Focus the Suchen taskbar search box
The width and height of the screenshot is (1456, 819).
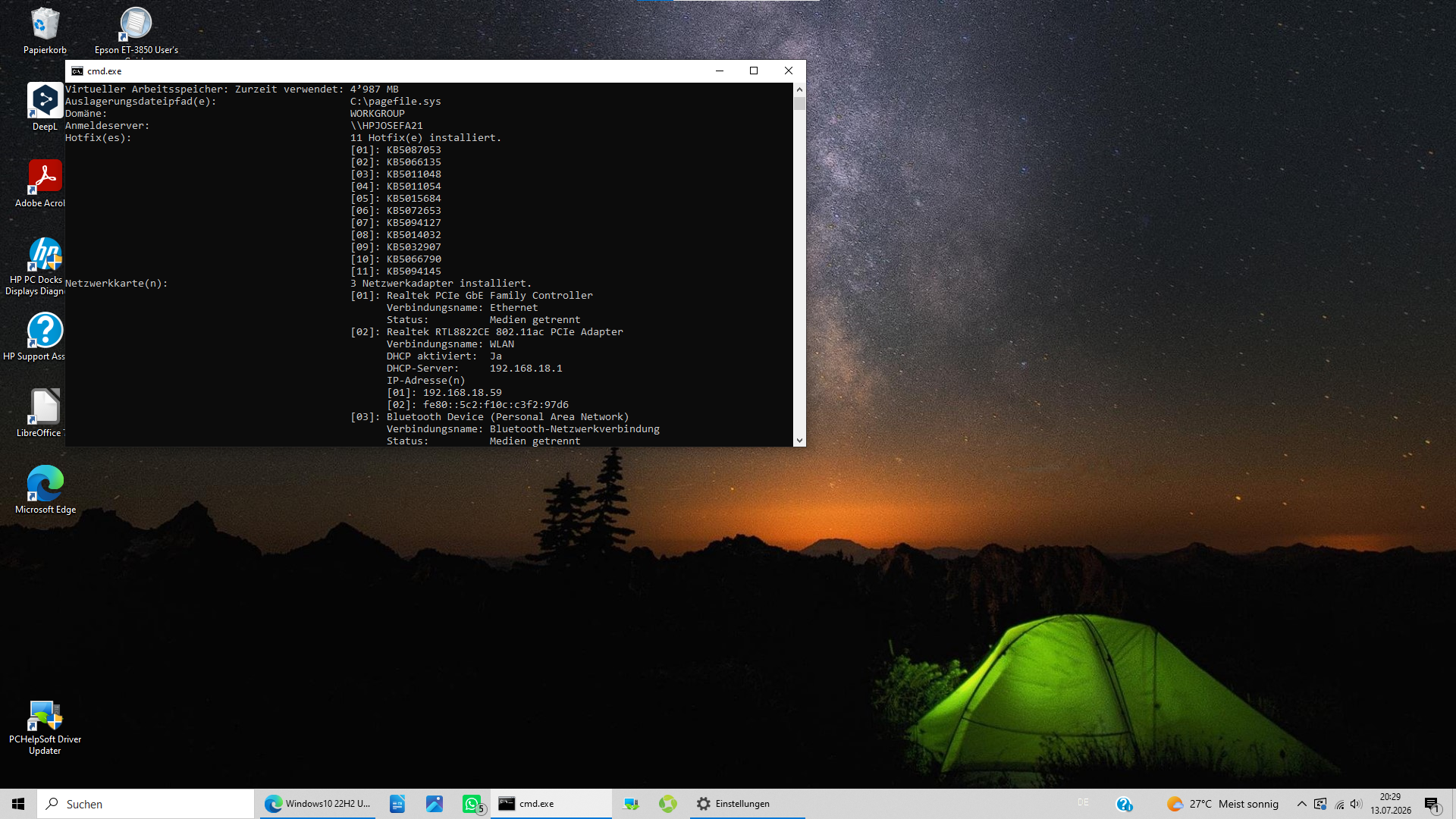146,804
